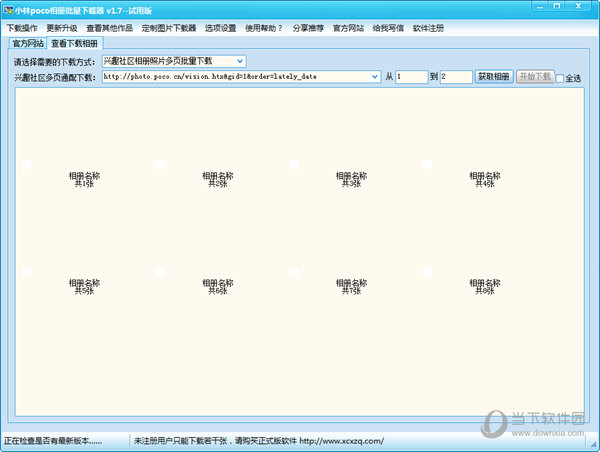Focus the 从 start page input field
Image resolution: width=600 pixels, height=452 pixels.
(411, 77)
